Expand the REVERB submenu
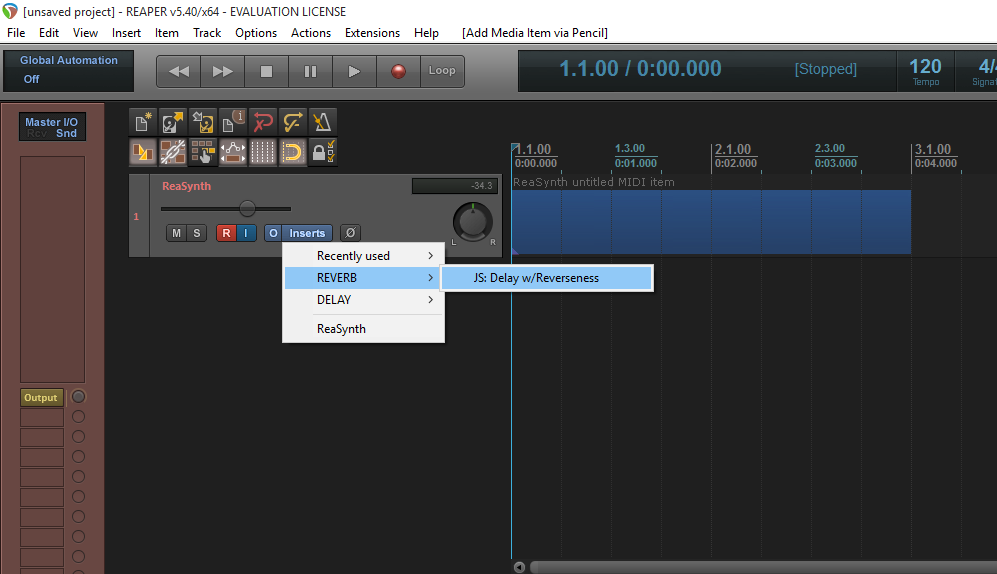The height and width of the screenshot is (574, 997). pos(364,278)
